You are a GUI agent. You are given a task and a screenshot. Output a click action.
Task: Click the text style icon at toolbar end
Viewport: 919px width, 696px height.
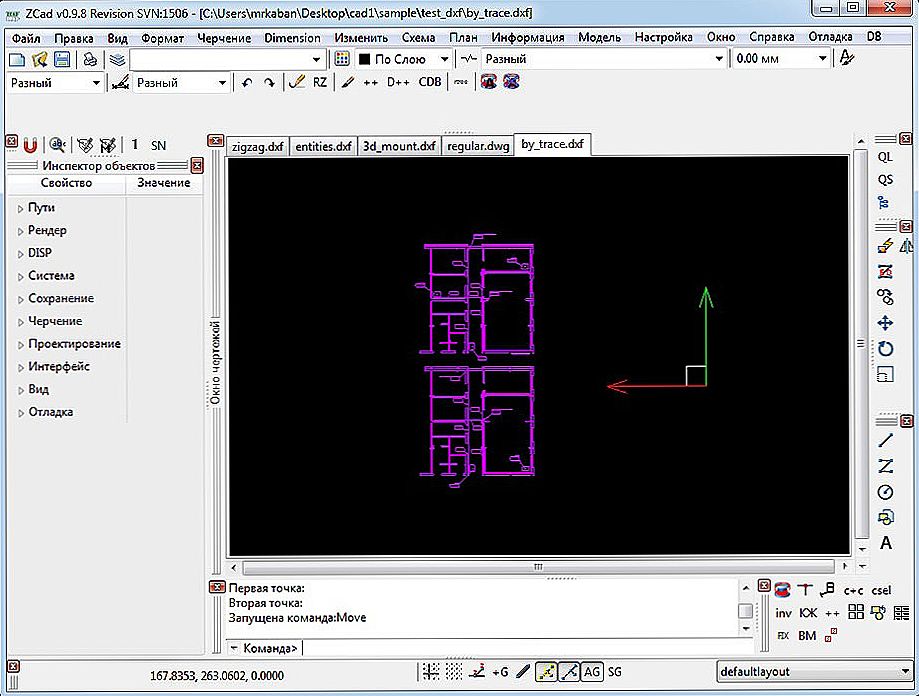coord(846,58)
